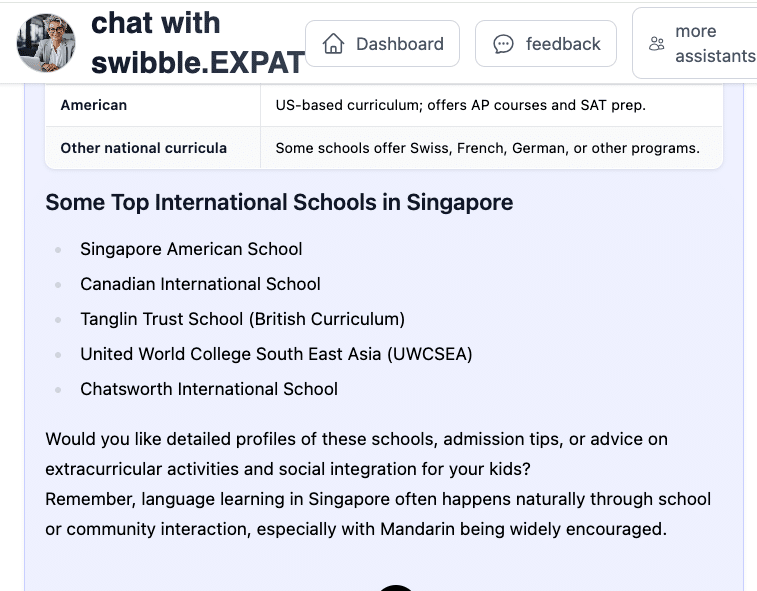Click United World College South East Asia
Viewport: 757px width, 591px height.
click(276, 354)
